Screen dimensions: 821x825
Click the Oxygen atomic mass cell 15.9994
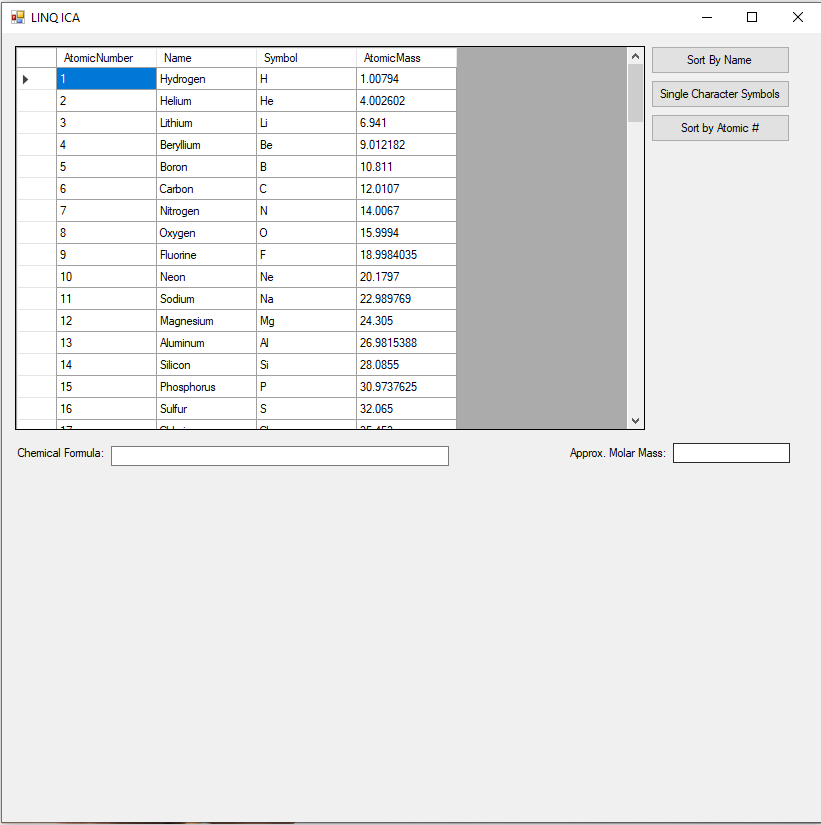tap(406, 233)
